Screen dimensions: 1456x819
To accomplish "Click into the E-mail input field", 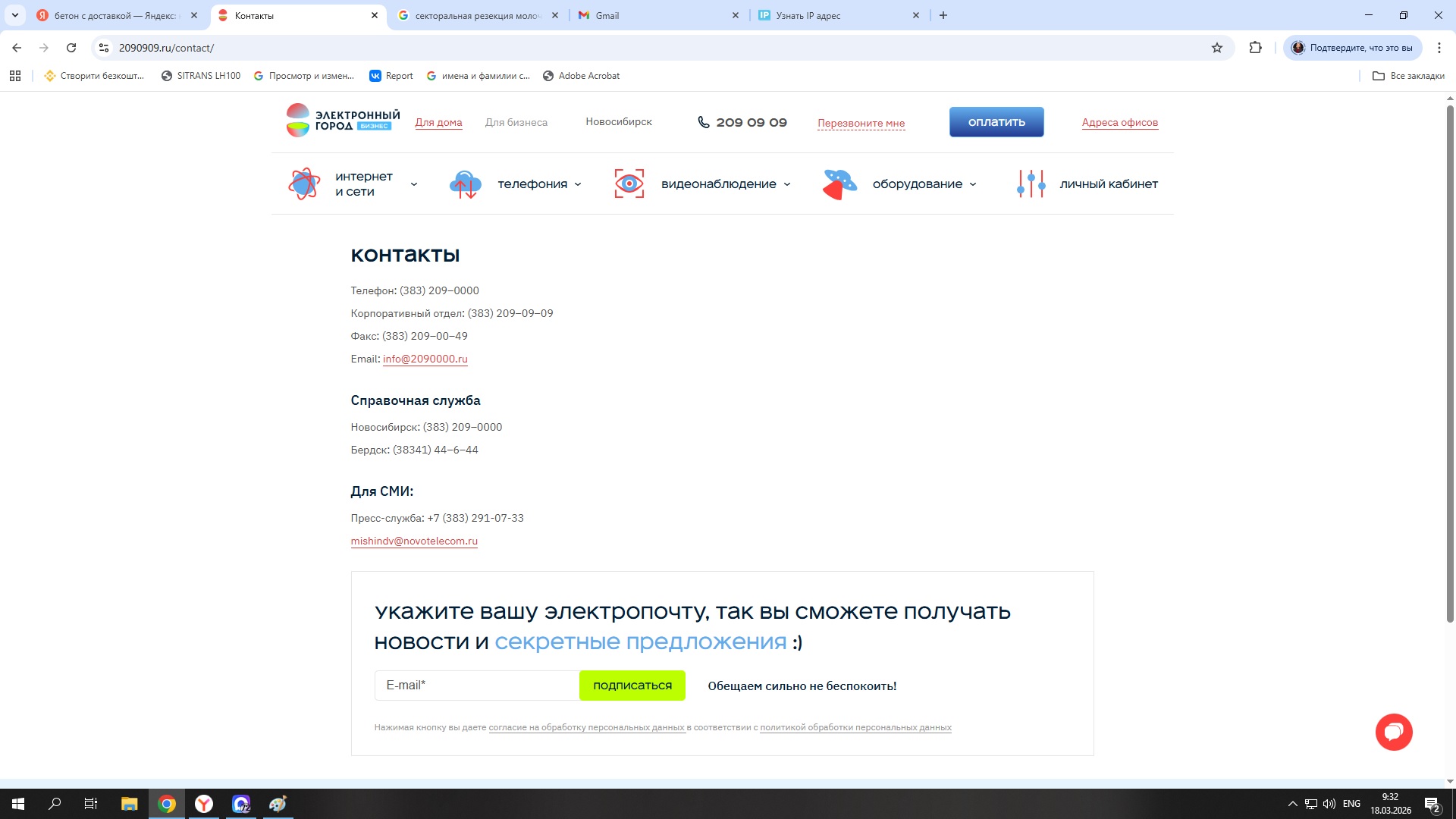I will 476,686.
